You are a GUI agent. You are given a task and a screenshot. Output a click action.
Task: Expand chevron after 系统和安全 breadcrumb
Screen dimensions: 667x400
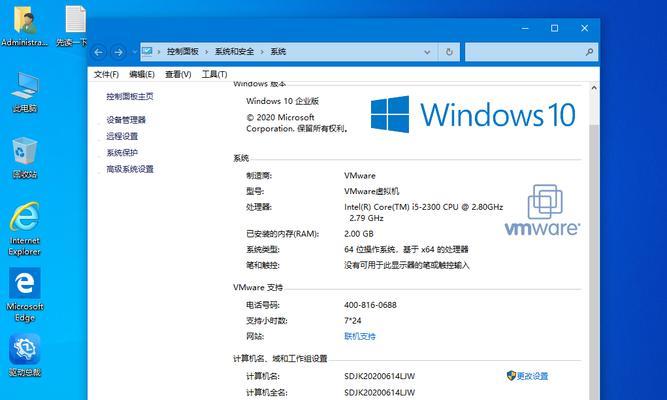point(262,52)
